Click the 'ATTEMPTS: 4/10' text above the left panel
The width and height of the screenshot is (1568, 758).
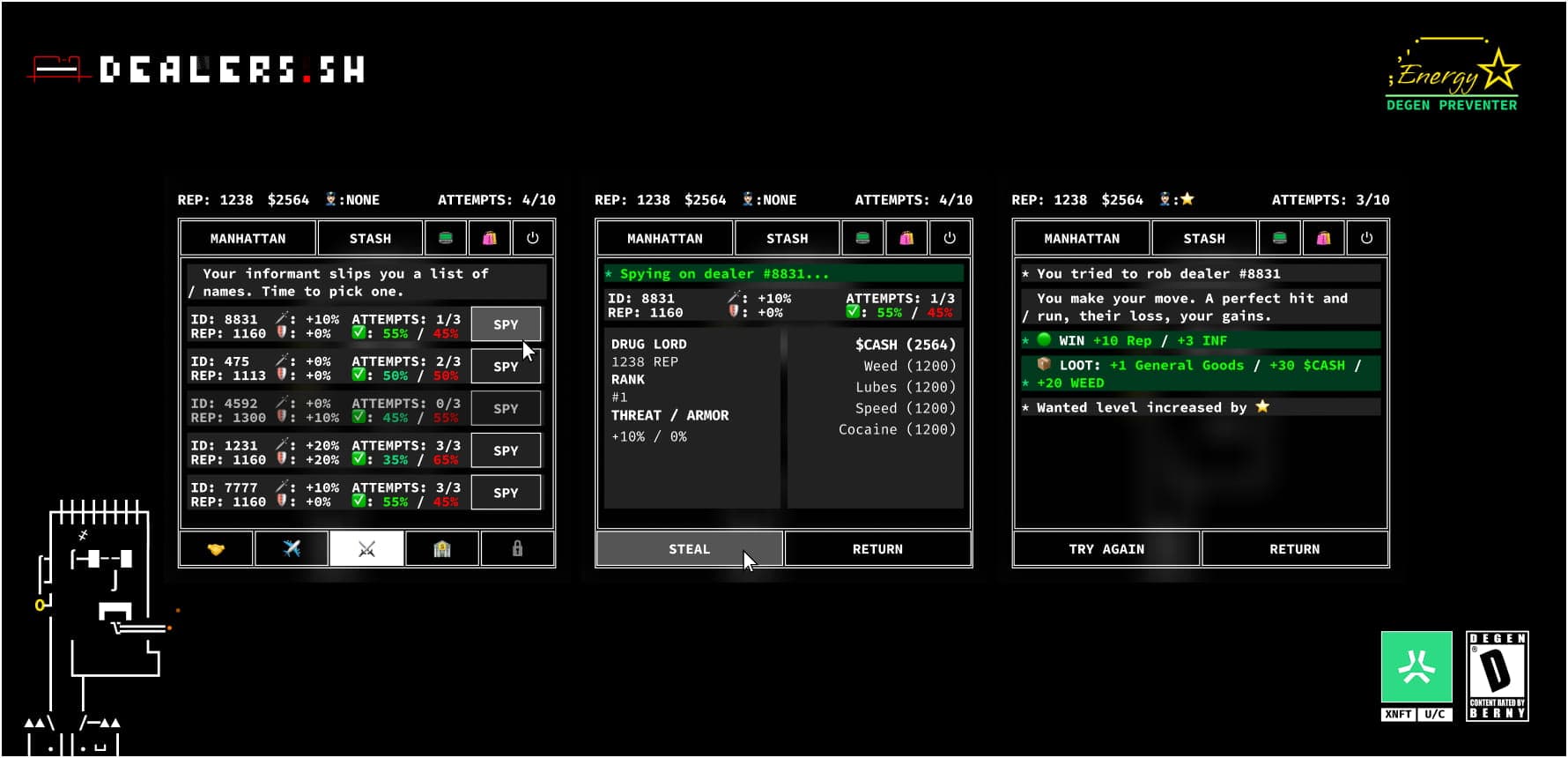[497, 200]
